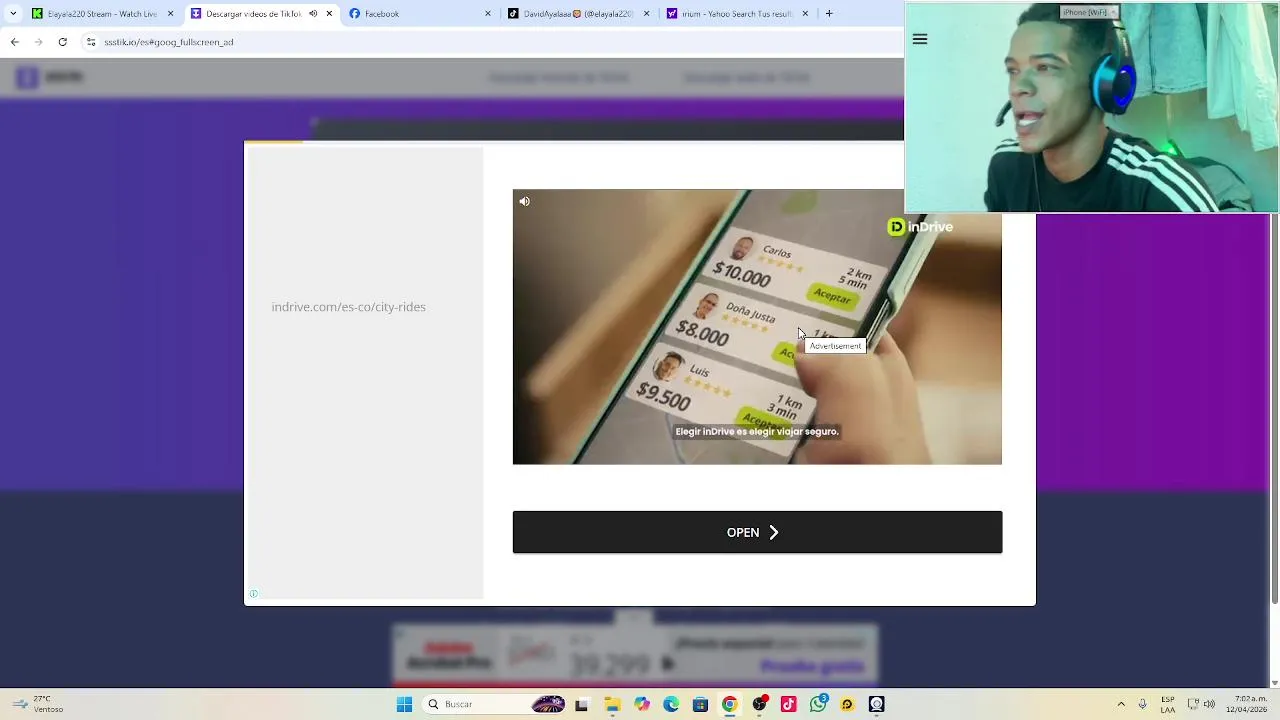Click the microphone tray icon
1280x720 pixels.
pos(1142,704)
